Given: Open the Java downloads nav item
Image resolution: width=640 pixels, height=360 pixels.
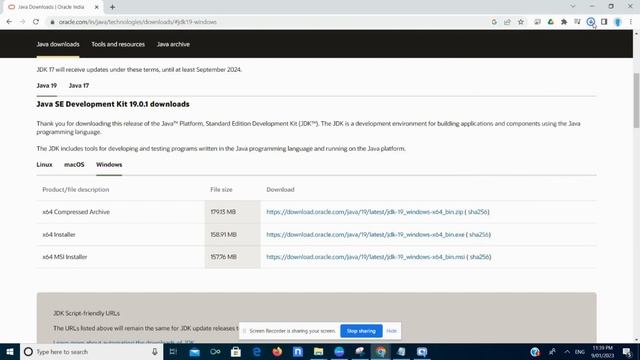Looking at the screenshot, I should pyautogui.click(x=58, y=44).
